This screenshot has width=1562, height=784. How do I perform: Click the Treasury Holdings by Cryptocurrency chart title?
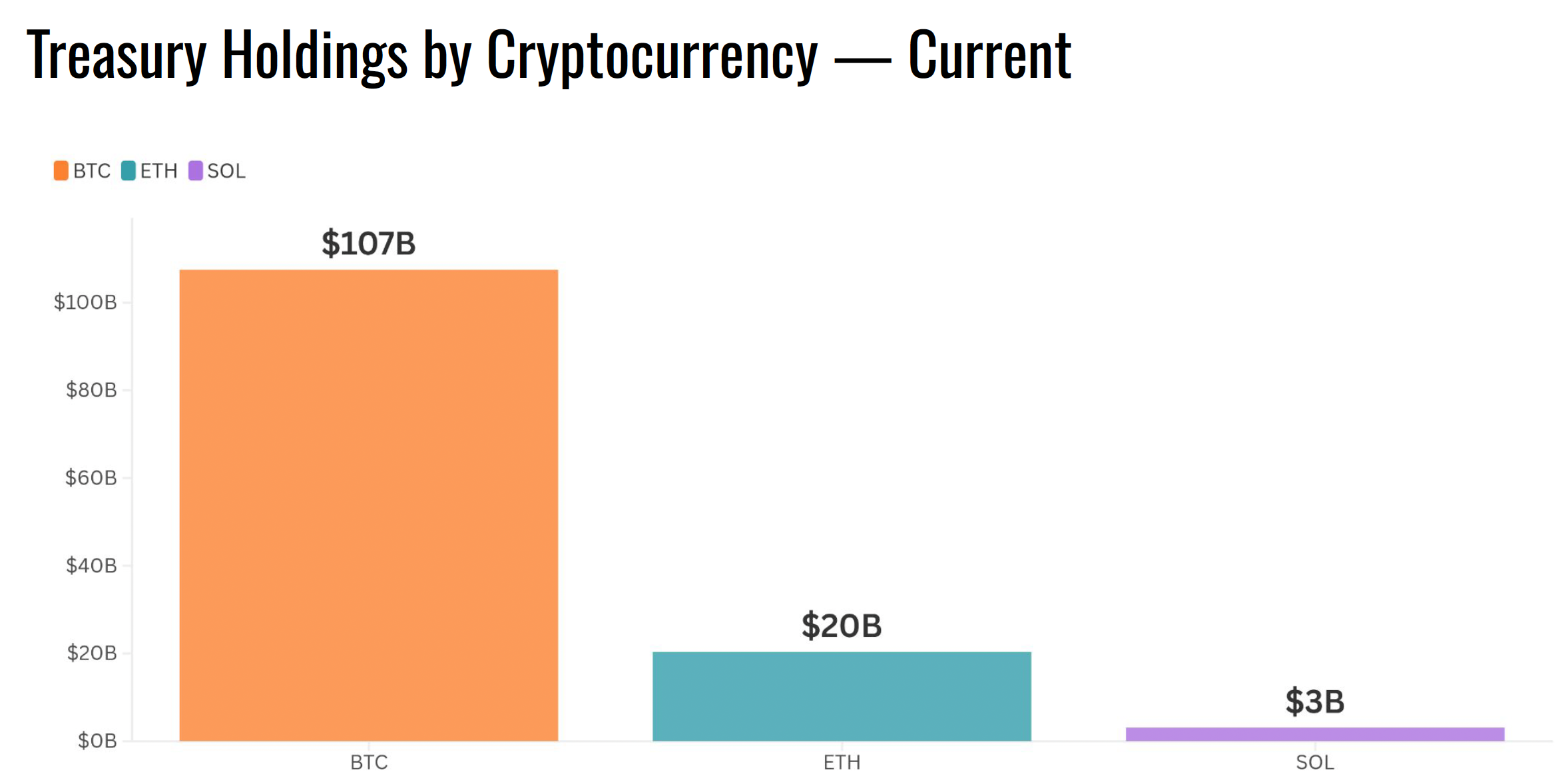549,55
